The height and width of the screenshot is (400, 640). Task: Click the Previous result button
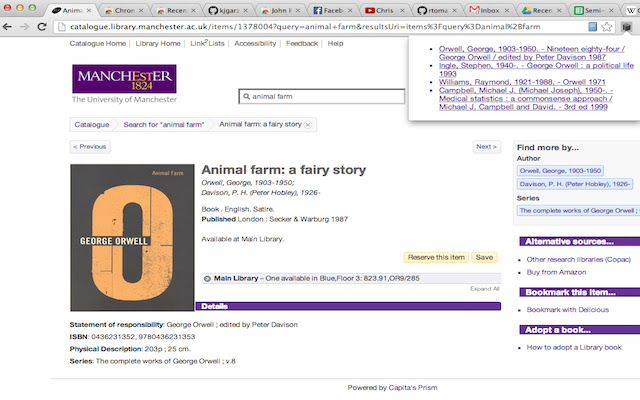tap(90, 147)
